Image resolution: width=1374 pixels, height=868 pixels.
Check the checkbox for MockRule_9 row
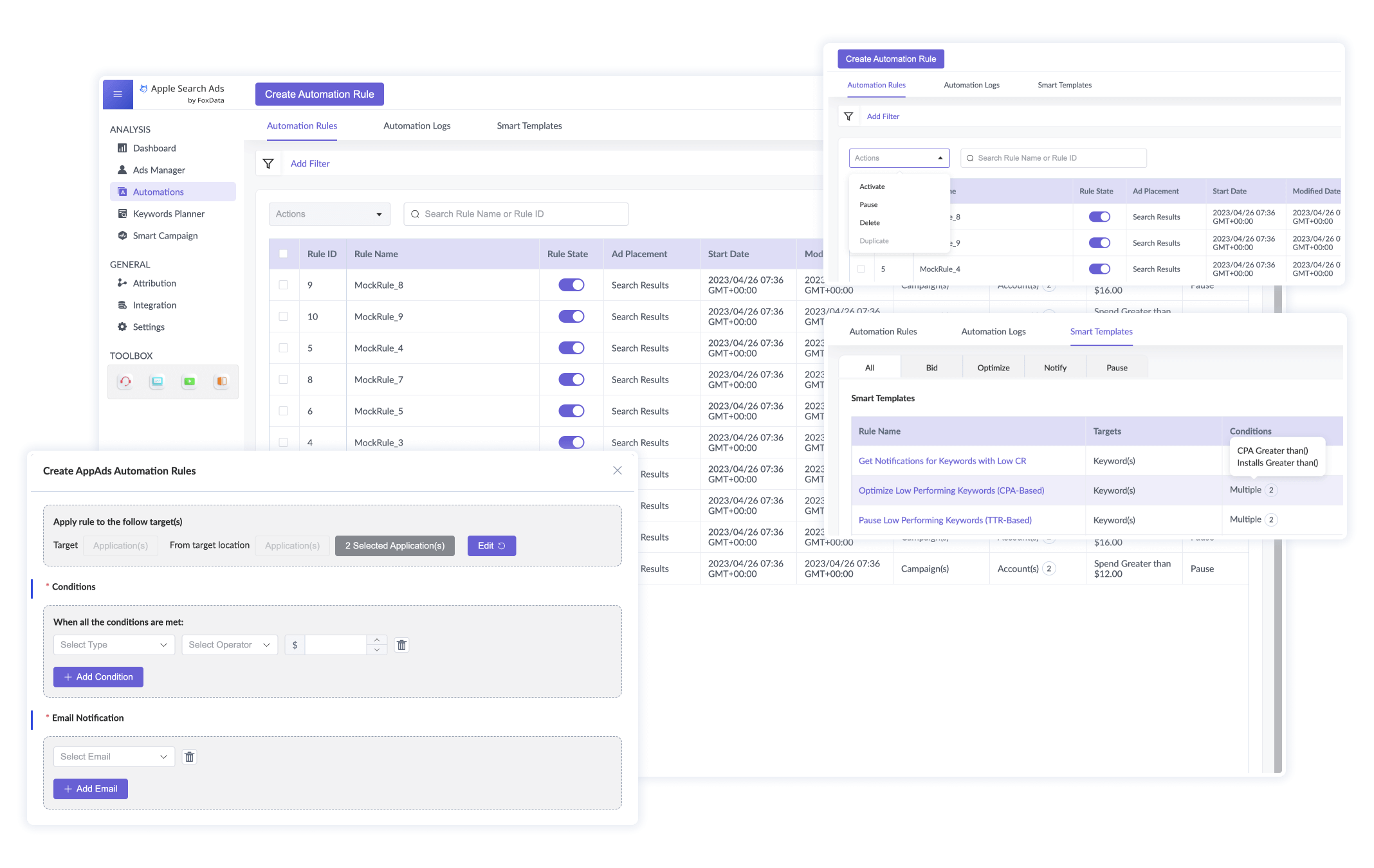click(283, 316)
